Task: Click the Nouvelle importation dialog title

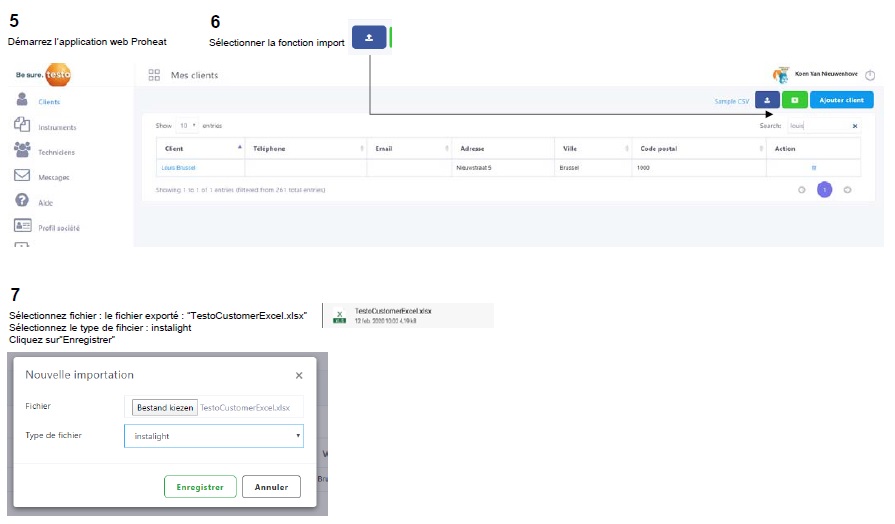Action: tap(79, 375)
